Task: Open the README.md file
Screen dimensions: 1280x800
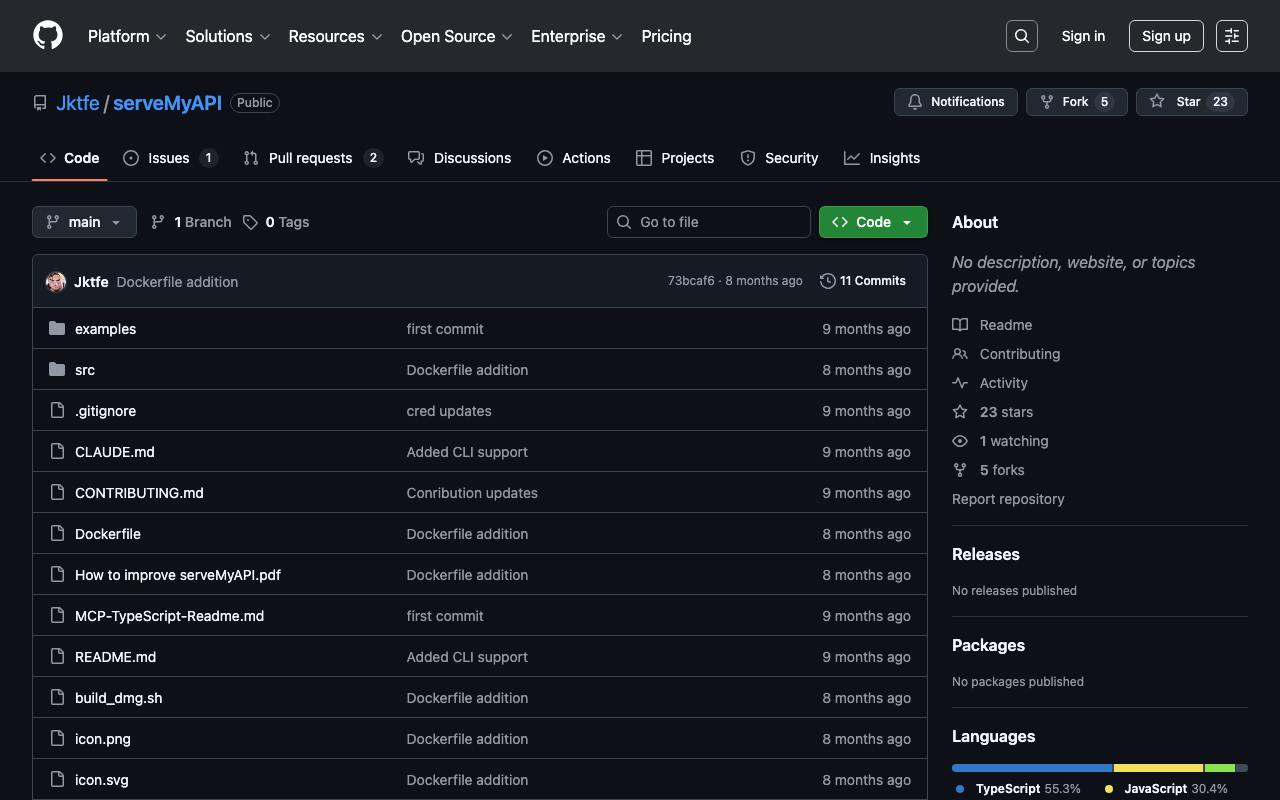Action: [x=115, y=657]
